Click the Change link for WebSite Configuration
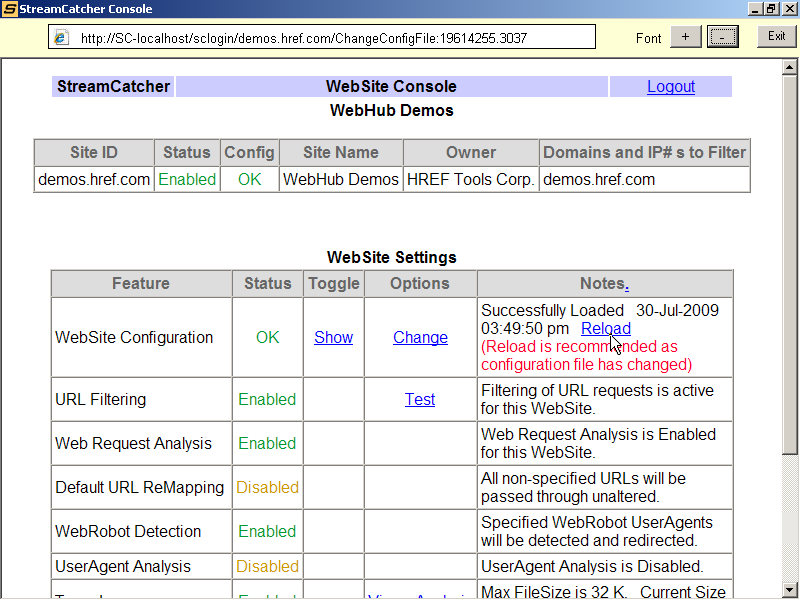This screenshot has height=600, width=800. [420, 337]
